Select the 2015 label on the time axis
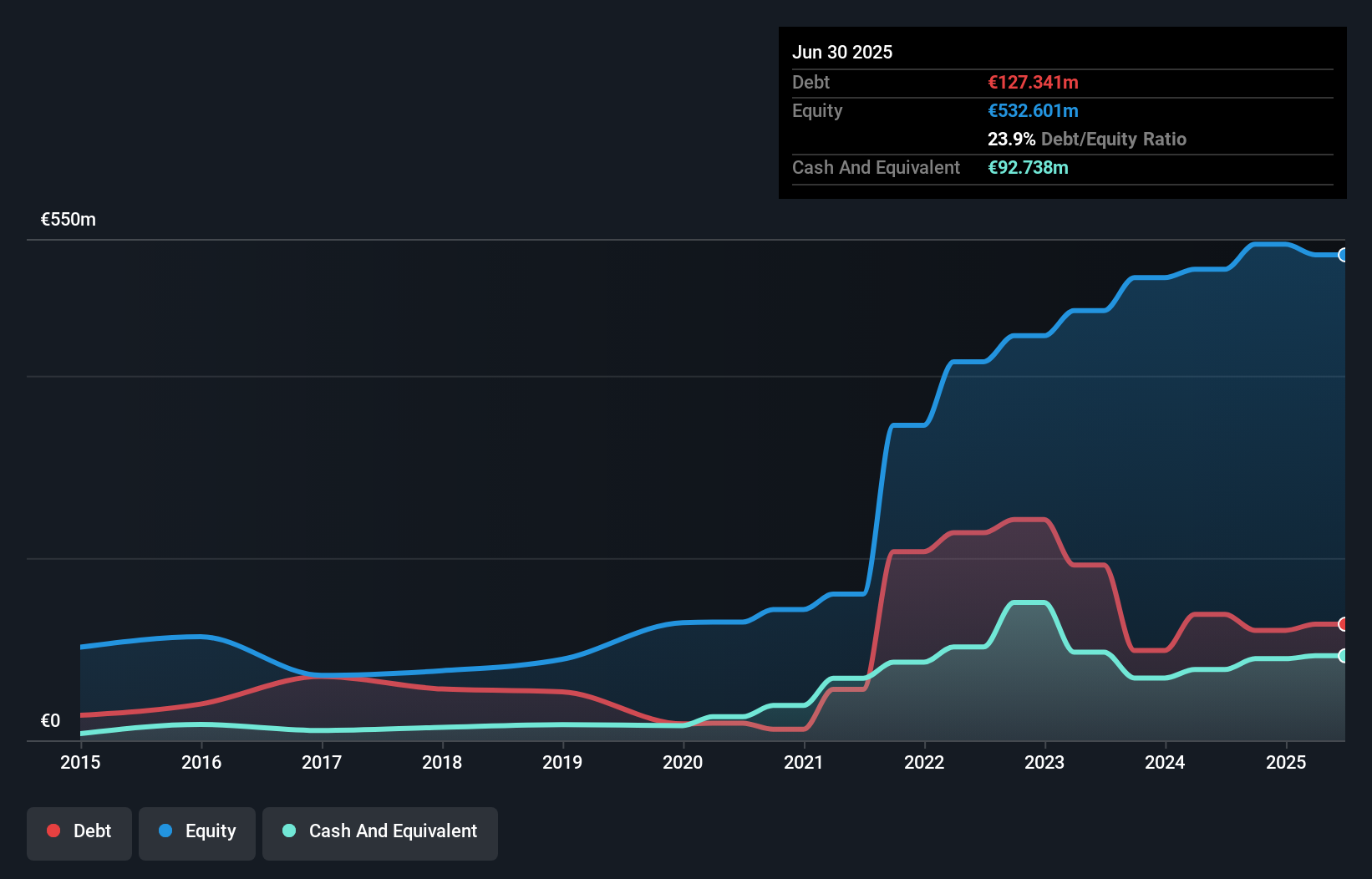Image resolution: width=1372 pixels, height=879 pixels. 80,763
